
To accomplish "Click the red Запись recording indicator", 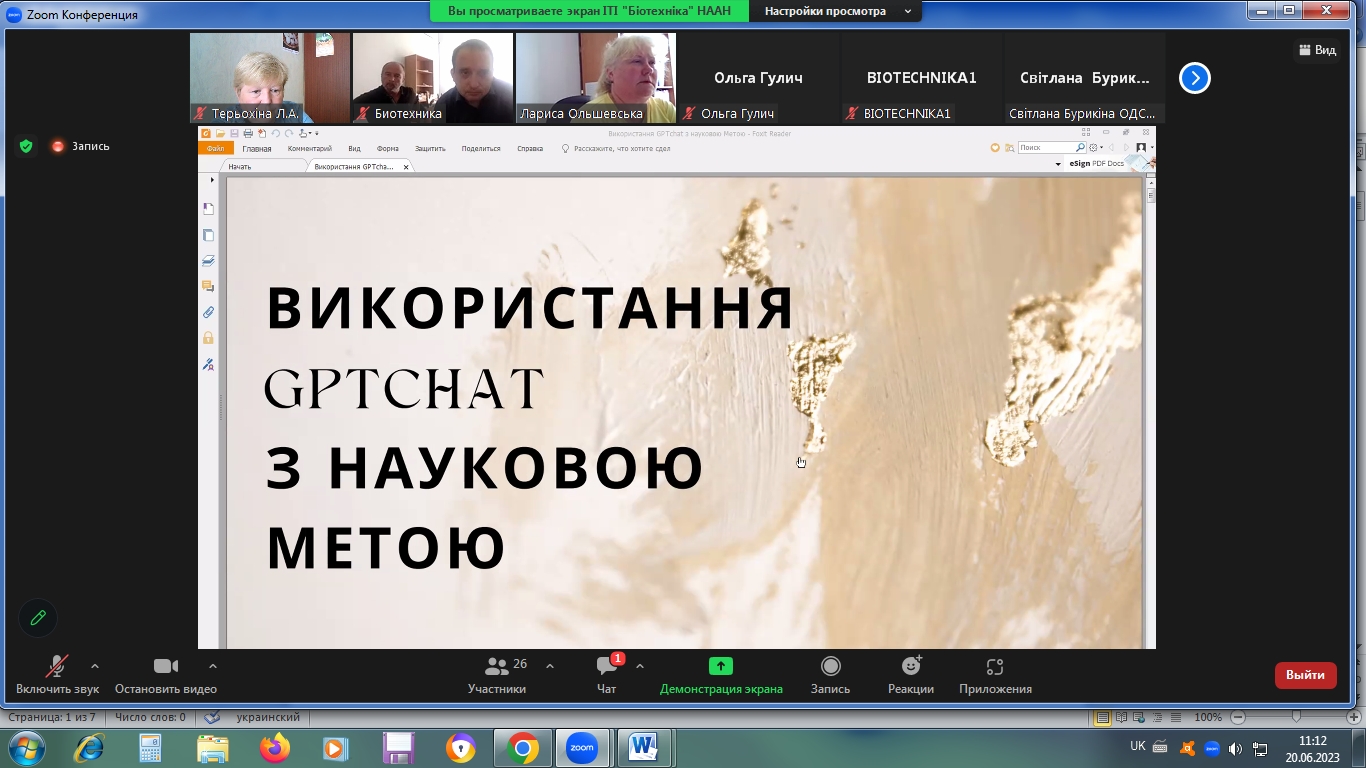I will 81,146.
